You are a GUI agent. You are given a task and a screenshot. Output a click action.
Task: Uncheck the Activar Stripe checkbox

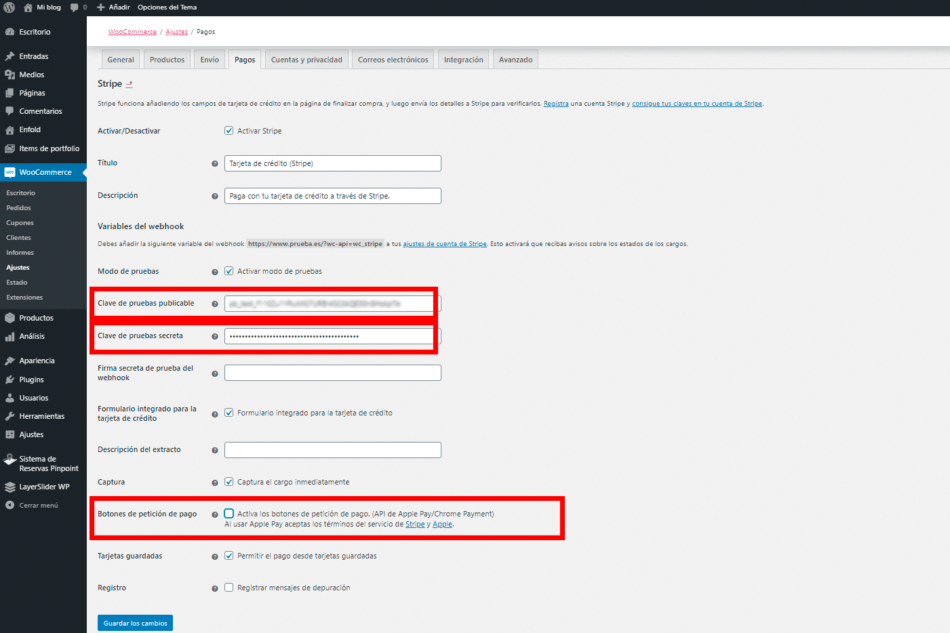pyautogui.click(x=230, y=130)
